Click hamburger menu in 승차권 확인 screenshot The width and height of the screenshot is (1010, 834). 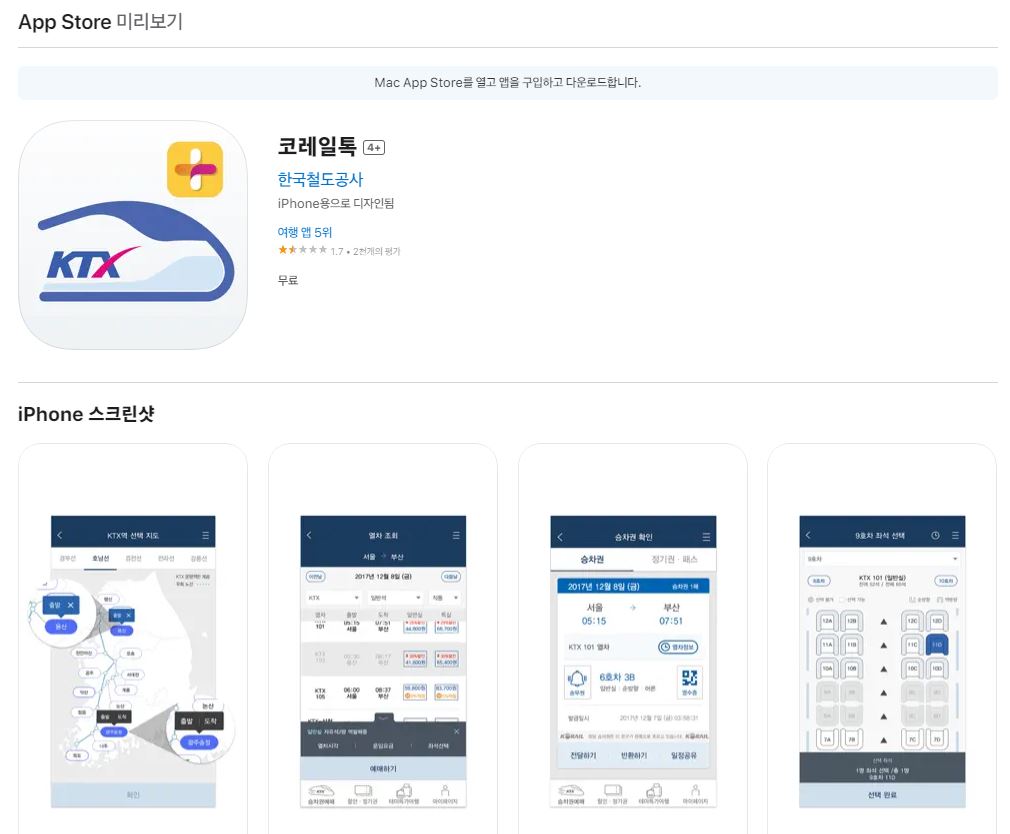point(706,537)
